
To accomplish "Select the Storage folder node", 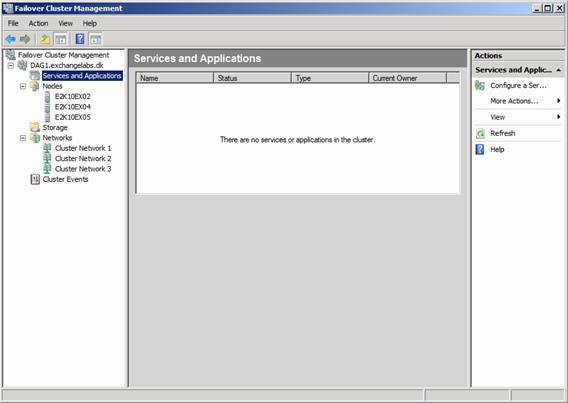I will (x=55, y=127).
